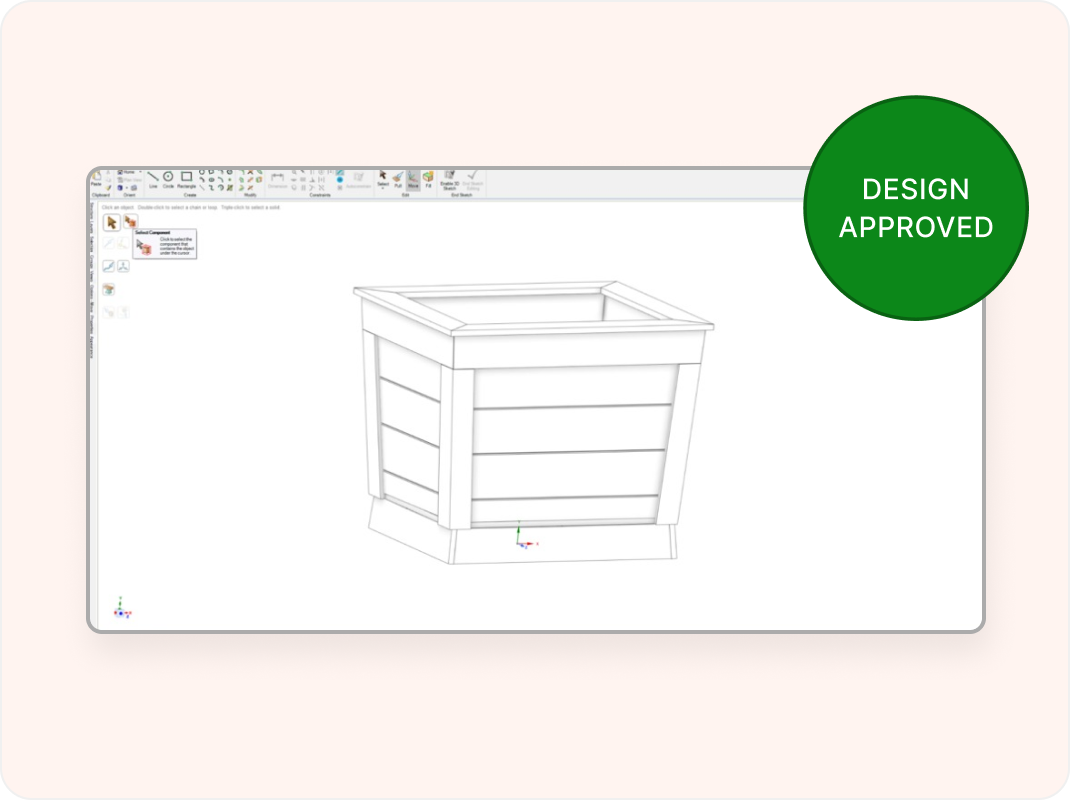Pick the Rectangle sketch tool
Screen dimensions: 1070x800
pyautogui.click(x=186, y=178)
